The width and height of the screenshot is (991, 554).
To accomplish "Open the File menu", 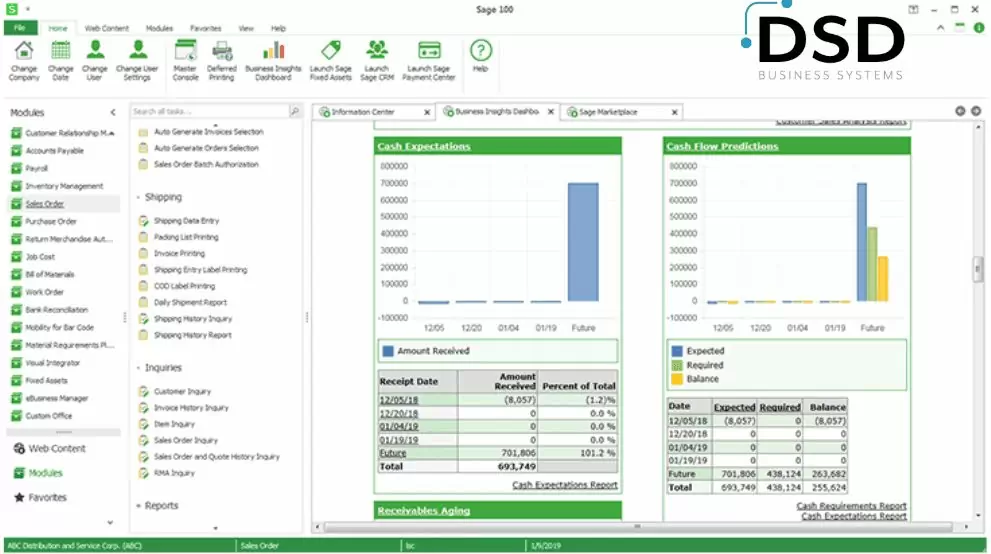I will point(20,28).
